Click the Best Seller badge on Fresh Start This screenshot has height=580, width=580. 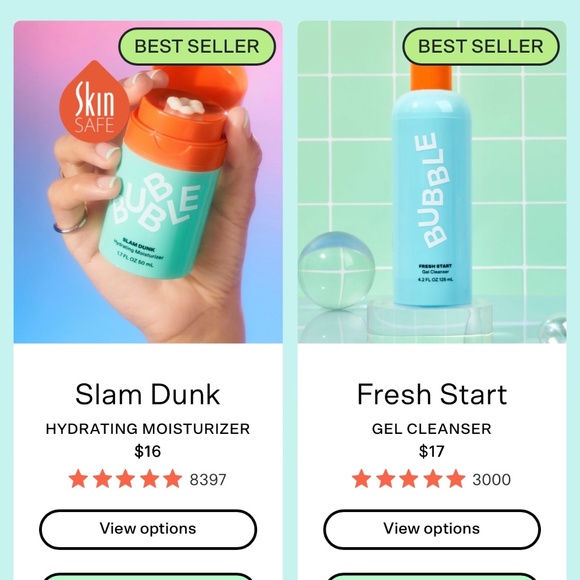480,46
